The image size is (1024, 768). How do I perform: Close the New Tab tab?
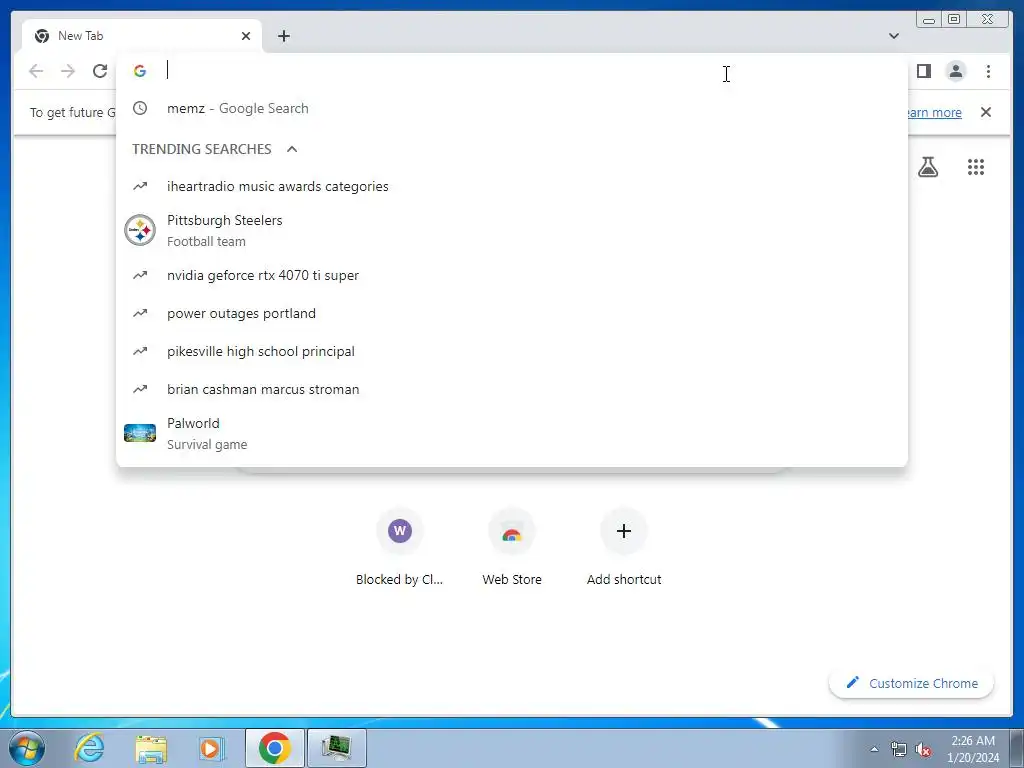click(246, 36)
